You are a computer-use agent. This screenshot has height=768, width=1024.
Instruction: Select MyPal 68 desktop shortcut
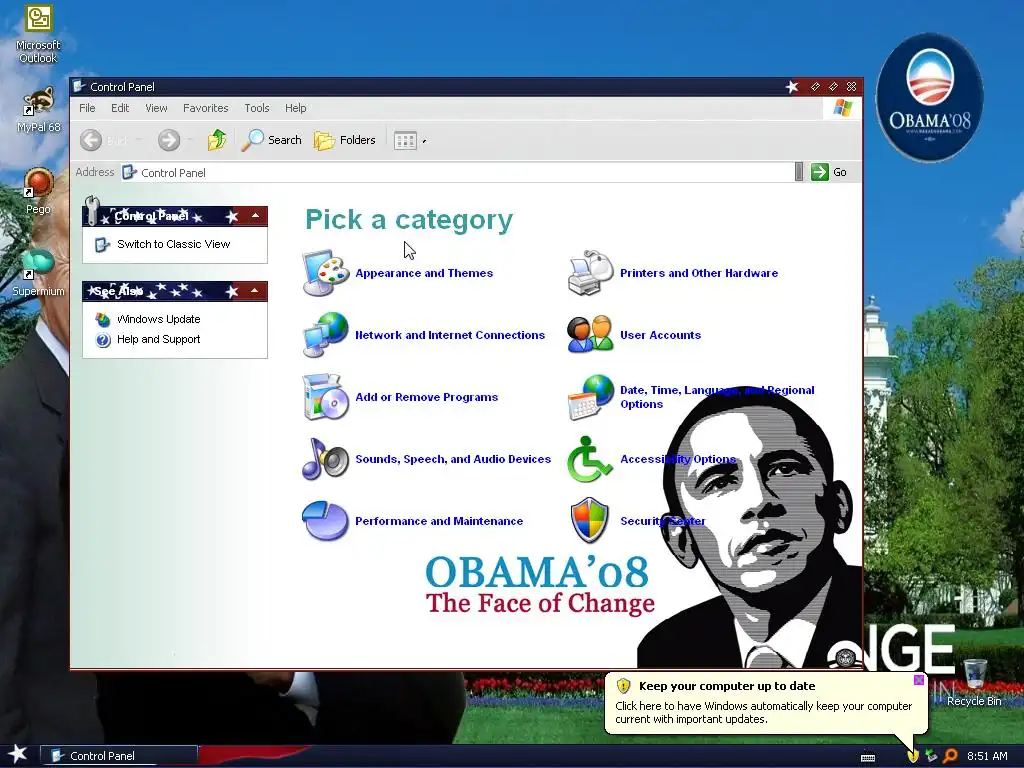click(x=38, y=110)
